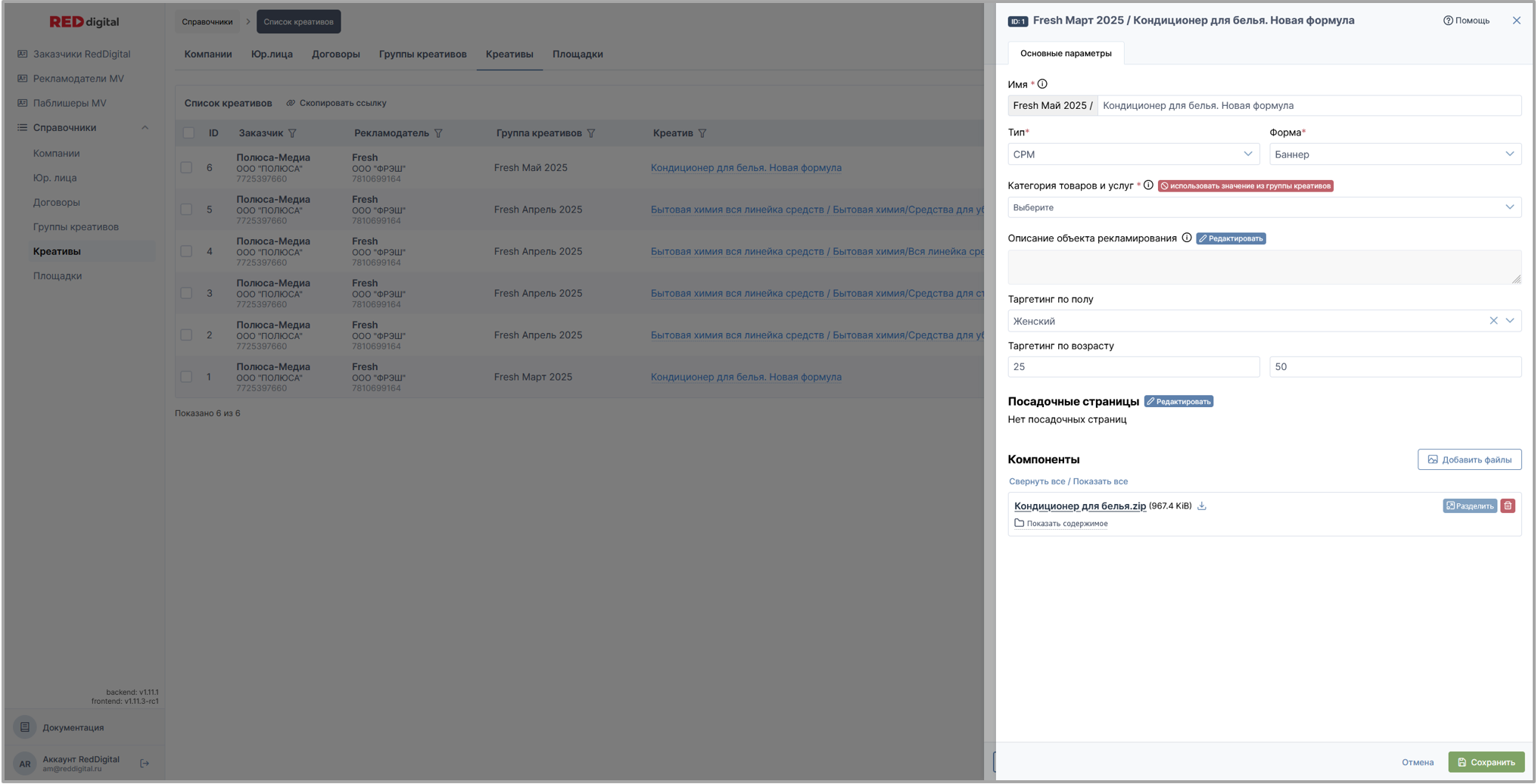The height and width of the screenshot is (784, 1538).
Task: Open info icon beside Описание объекта рекламирования
Action: (1186, 238)
